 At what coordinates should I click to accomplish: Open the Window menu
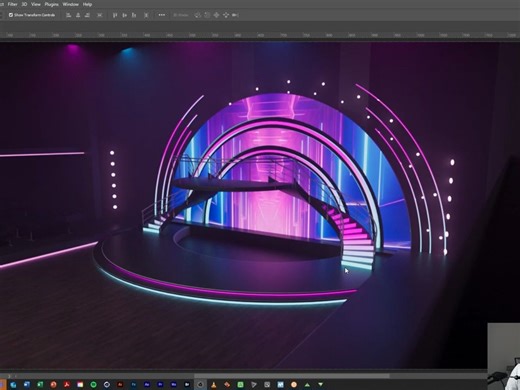click(71, 4)
